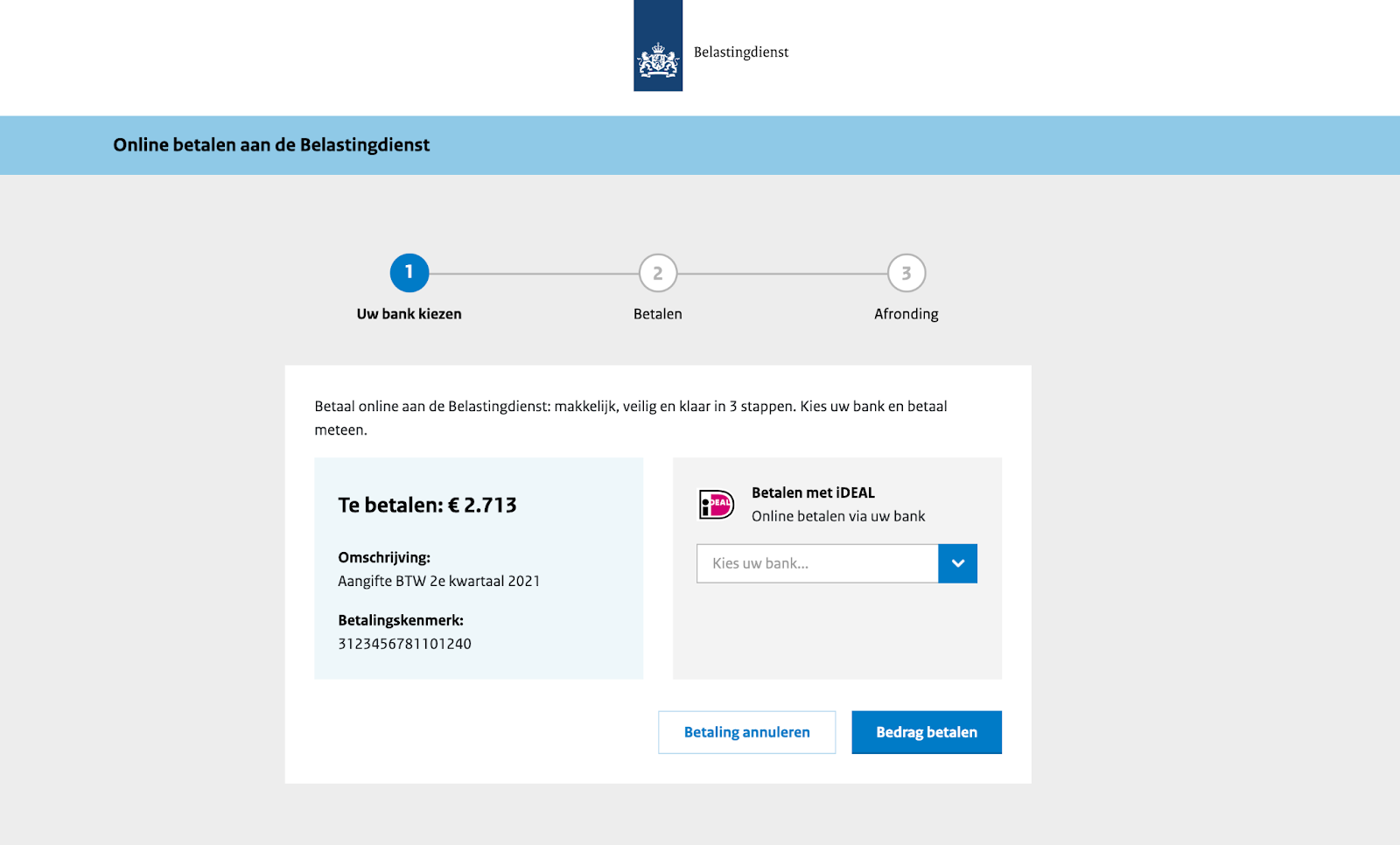Open the bank dropdown arrow button
The width and height of the screenshot is (1400, 845).
[957, 563]
